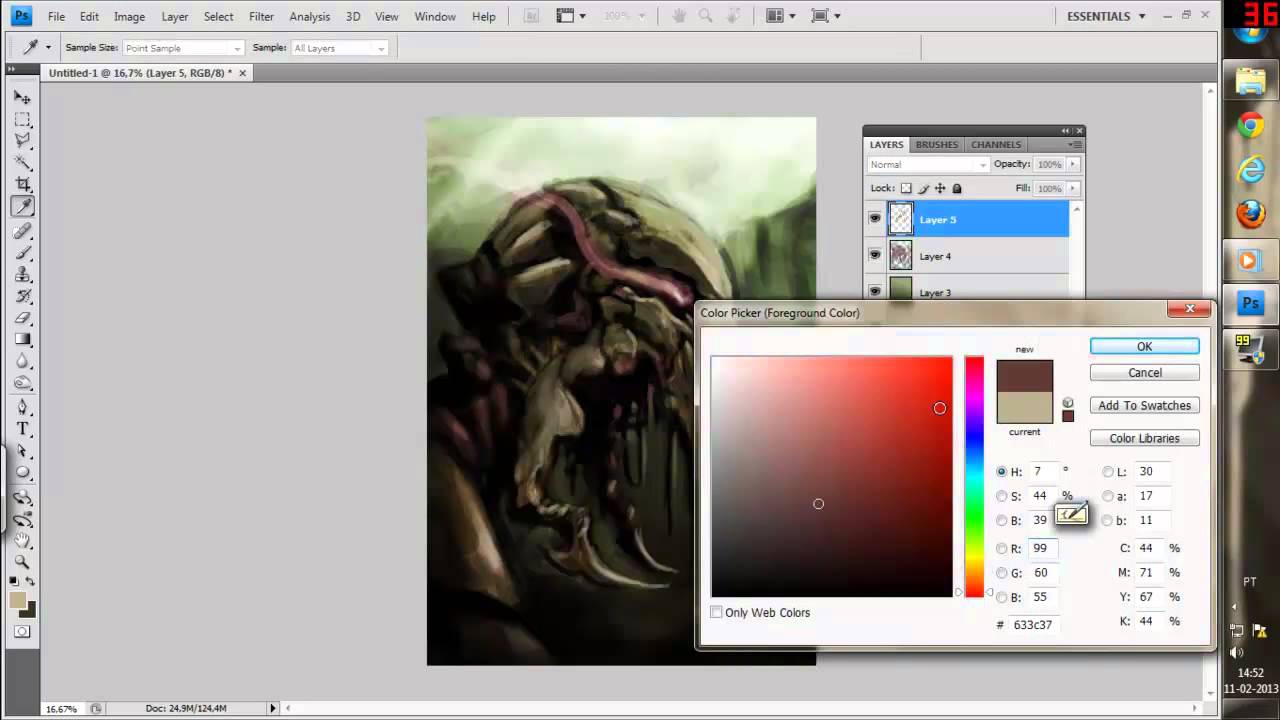Image resolution: width=1280 pixels, height=720 pixels.
Task: Open the Filter menu
Action: point(261,16)
